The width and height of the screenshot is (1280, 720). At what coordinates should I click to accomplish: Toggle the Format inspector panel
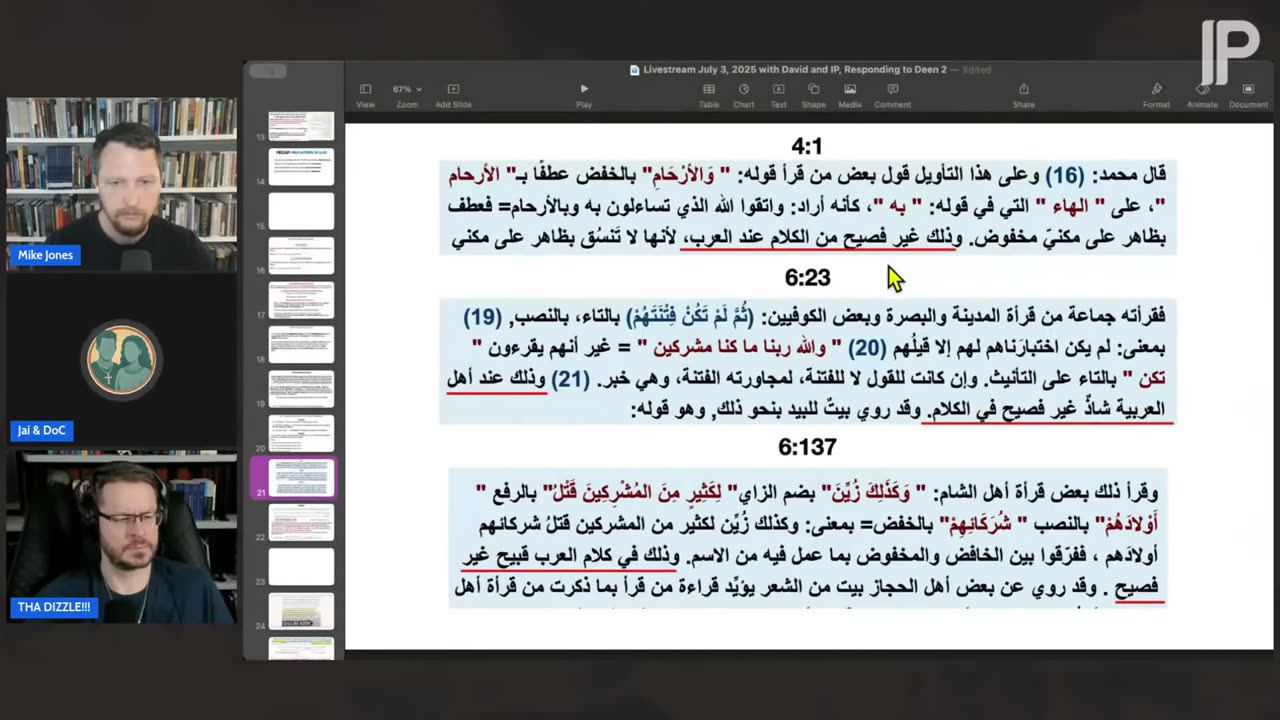point(1156,90)
